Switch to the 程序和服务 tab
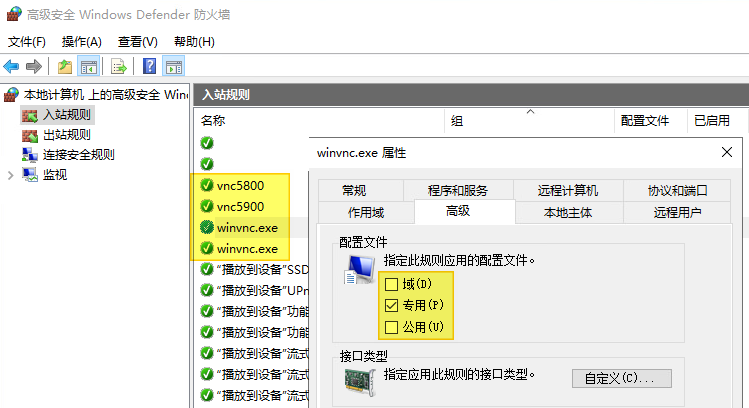Screen dimensions: 749x408 [x=458, y=191]
